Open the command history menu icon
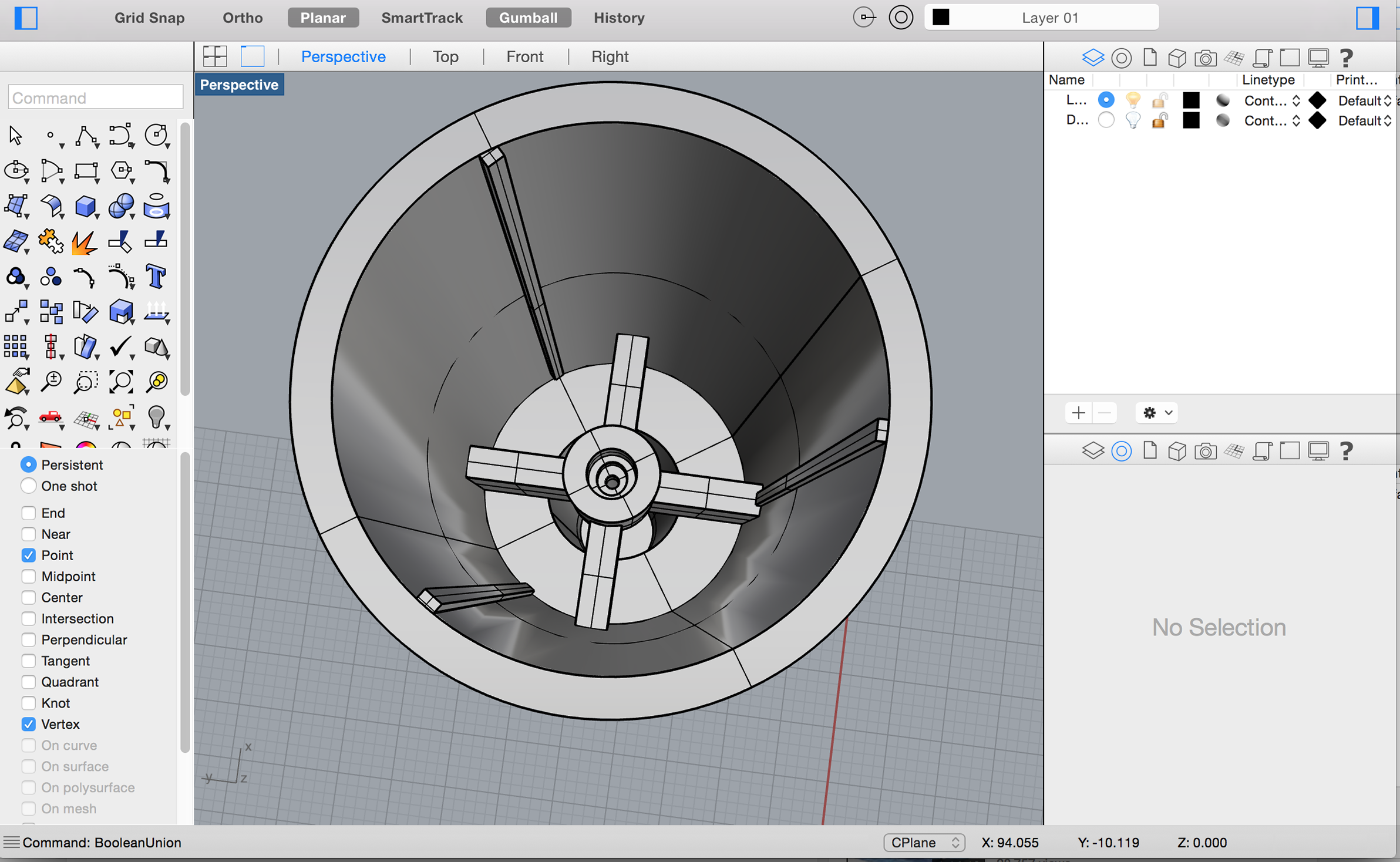 (x=11, y=843)
